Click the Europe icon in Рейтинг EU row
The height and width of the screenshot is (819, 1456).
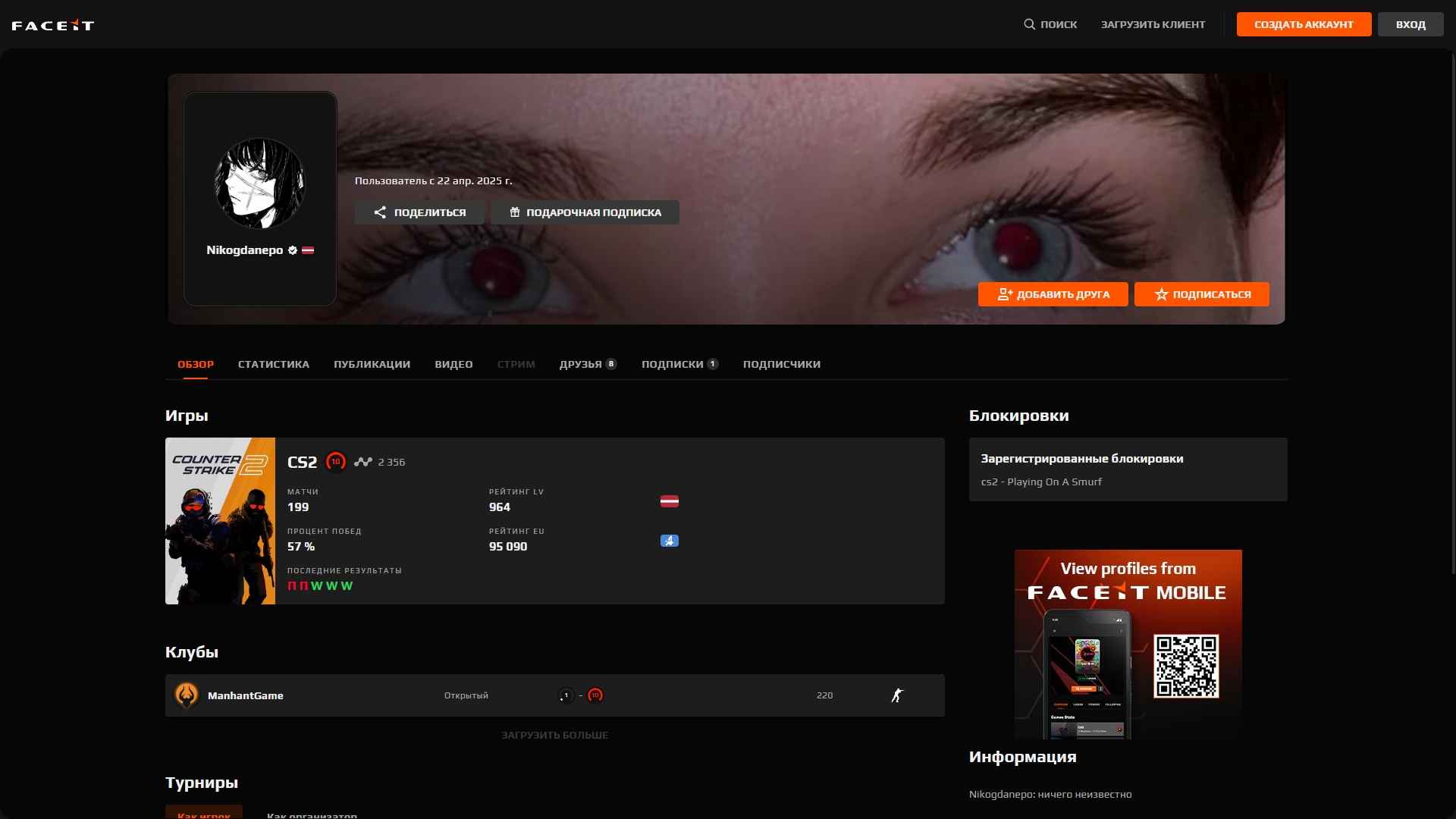click(669, 541)
